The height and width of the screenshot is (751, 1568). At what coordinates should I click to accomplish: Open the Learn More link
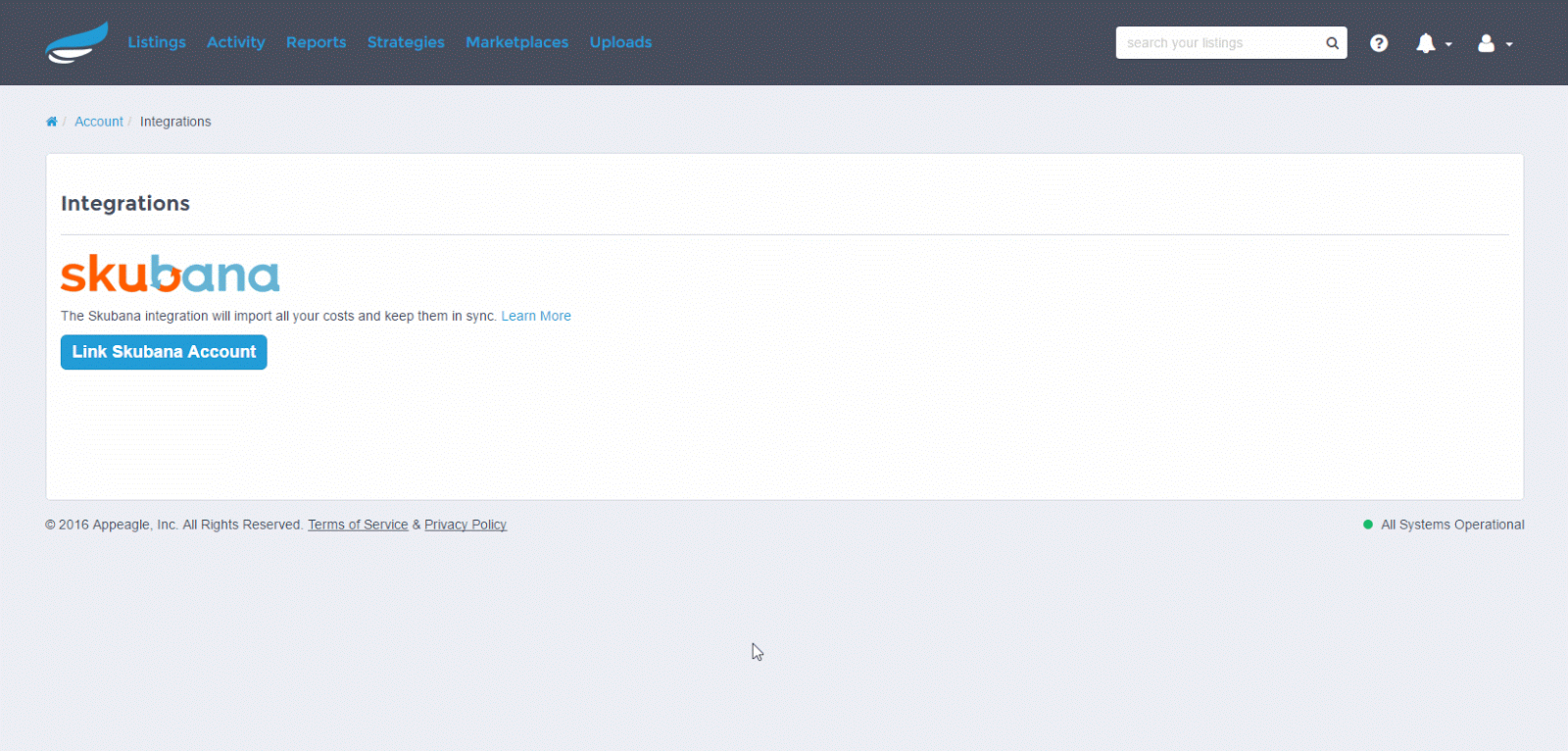click(x=536, y=316)
